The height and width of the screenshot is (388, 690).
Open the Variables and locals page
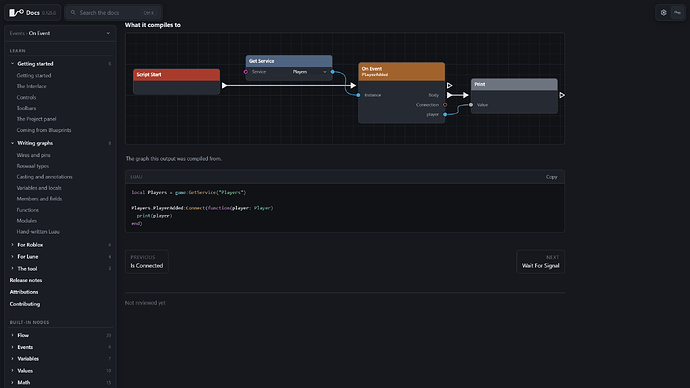click(39, 188)
